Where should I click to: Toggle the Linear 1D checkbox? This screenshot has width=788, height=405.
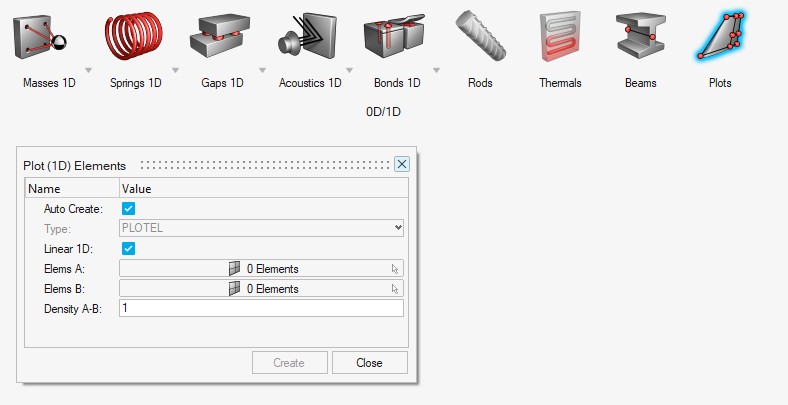[x=129, y=249]
